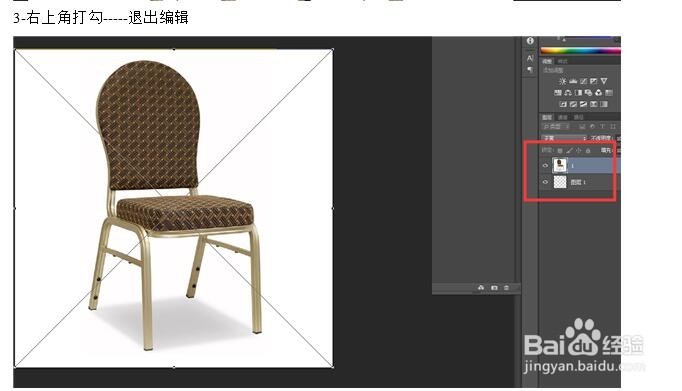Viewport: 682px width, 391px height.
Task: Open the blend mode dropdown (正常)
Action: click(565, 139)
